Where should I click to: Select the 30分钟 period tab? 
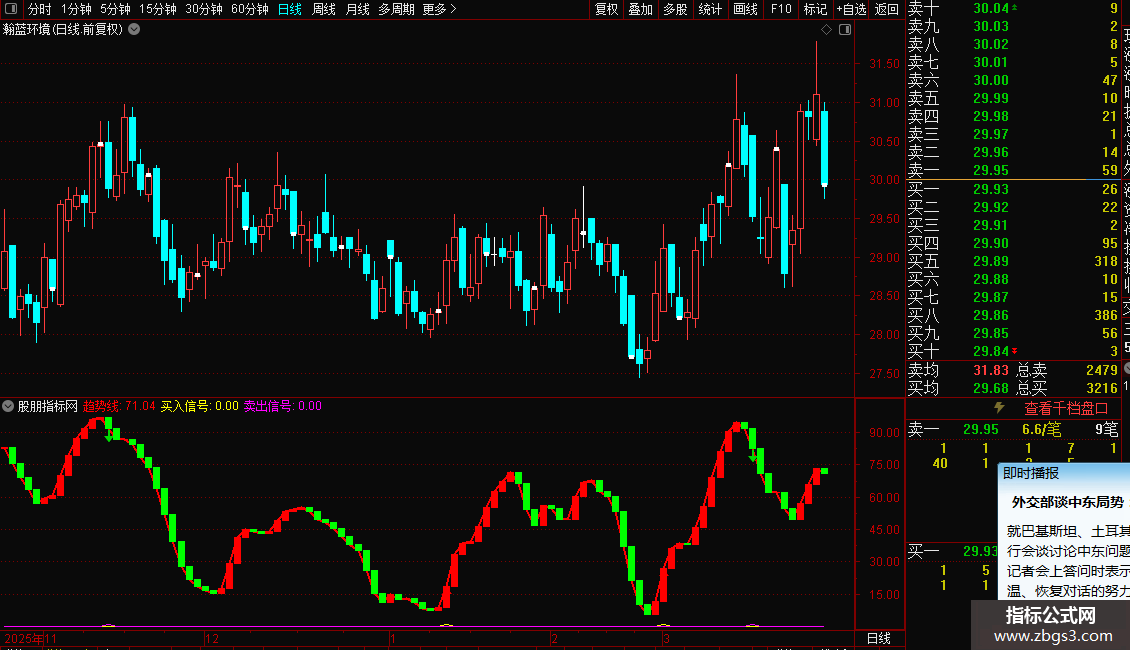(204, 9)
